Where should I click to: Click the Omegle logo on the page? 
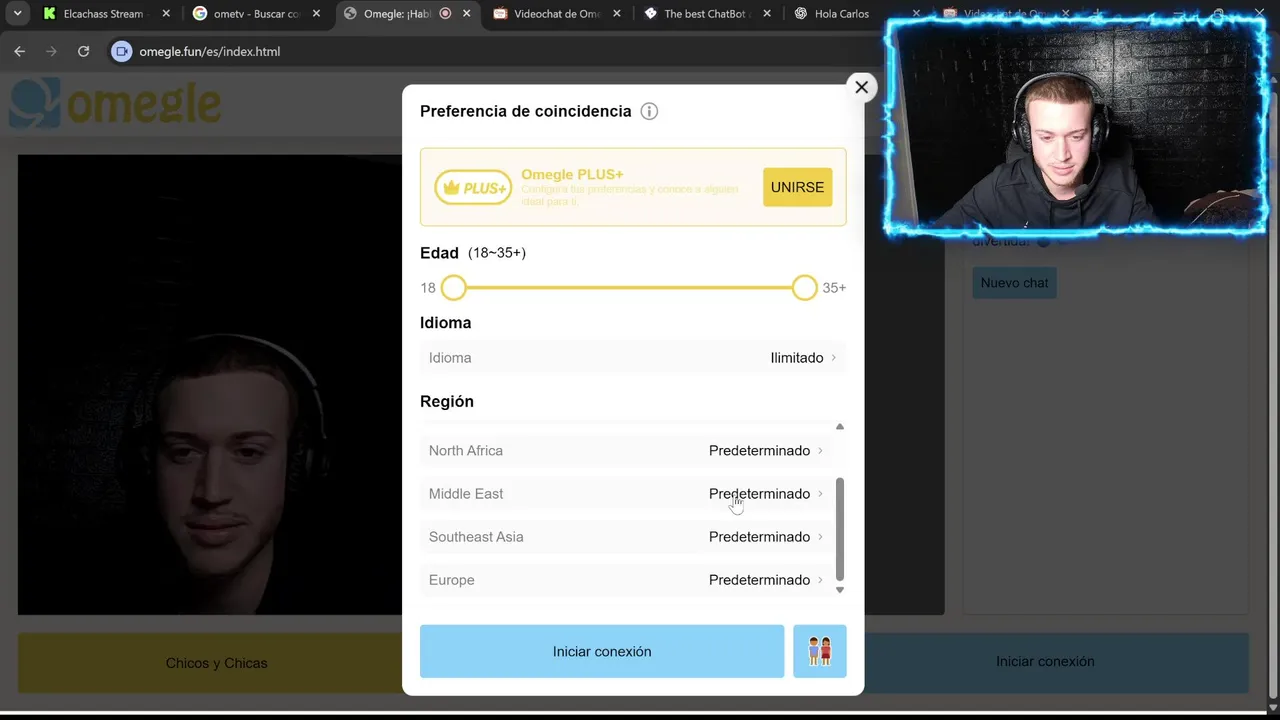115,104
